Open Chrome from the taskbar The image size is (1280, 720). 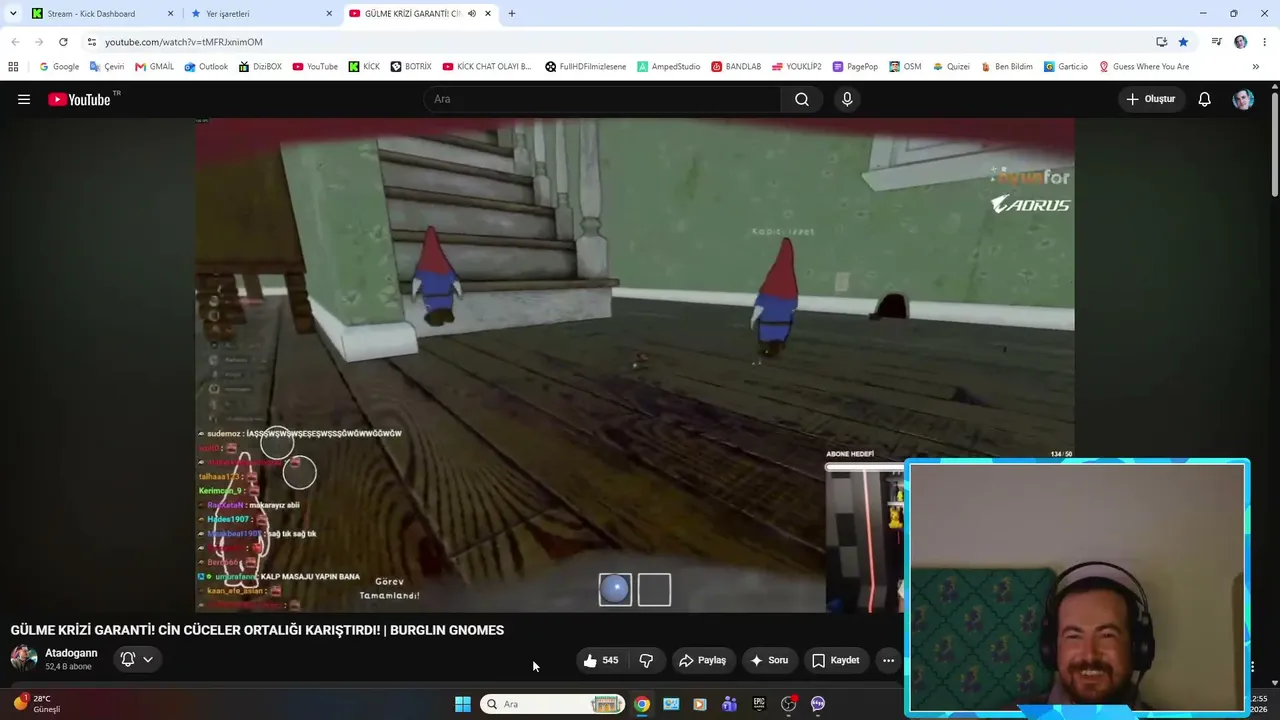tap(642, 704)
